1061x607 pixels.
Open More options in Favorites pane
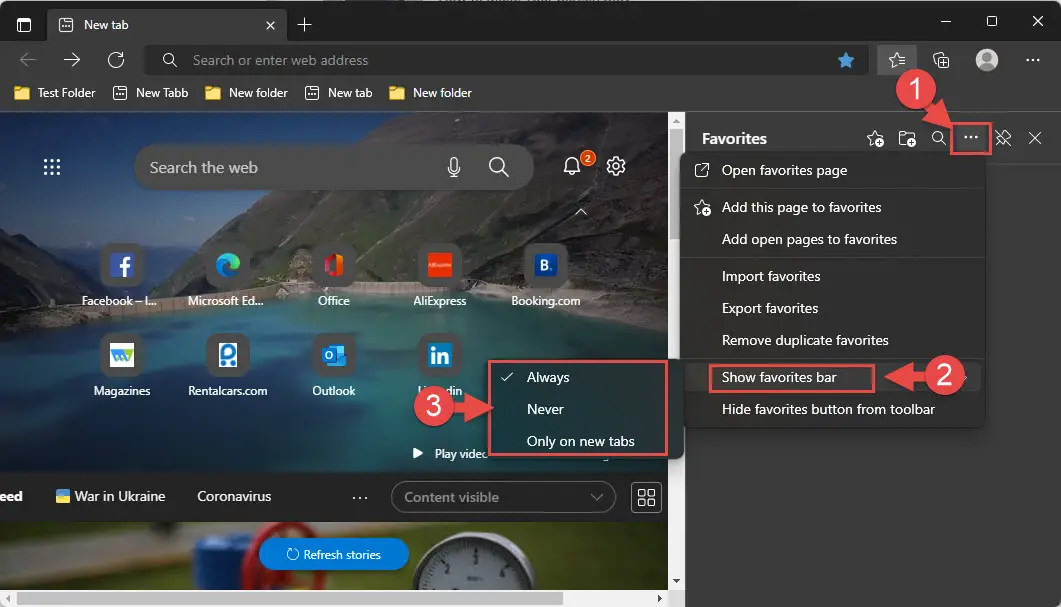(971, 138)
